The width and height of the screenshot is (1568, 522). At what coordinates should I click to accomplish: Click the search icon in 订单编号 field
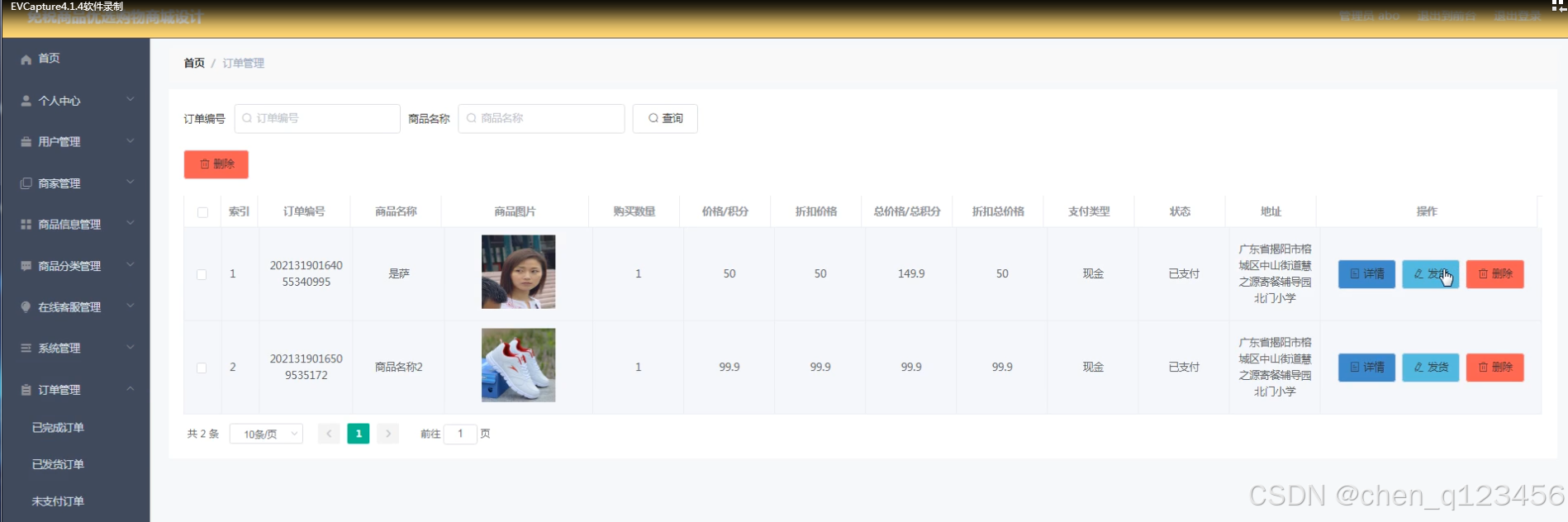point(247,118)
